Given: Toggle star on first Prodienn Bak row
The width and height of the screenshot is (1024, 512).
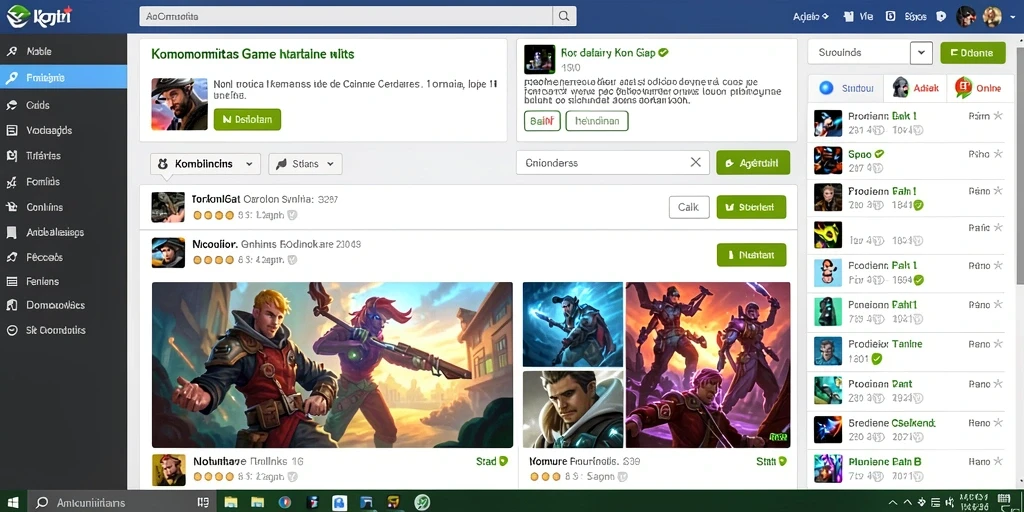Looking at the screenshot, I should click(998, 116).
